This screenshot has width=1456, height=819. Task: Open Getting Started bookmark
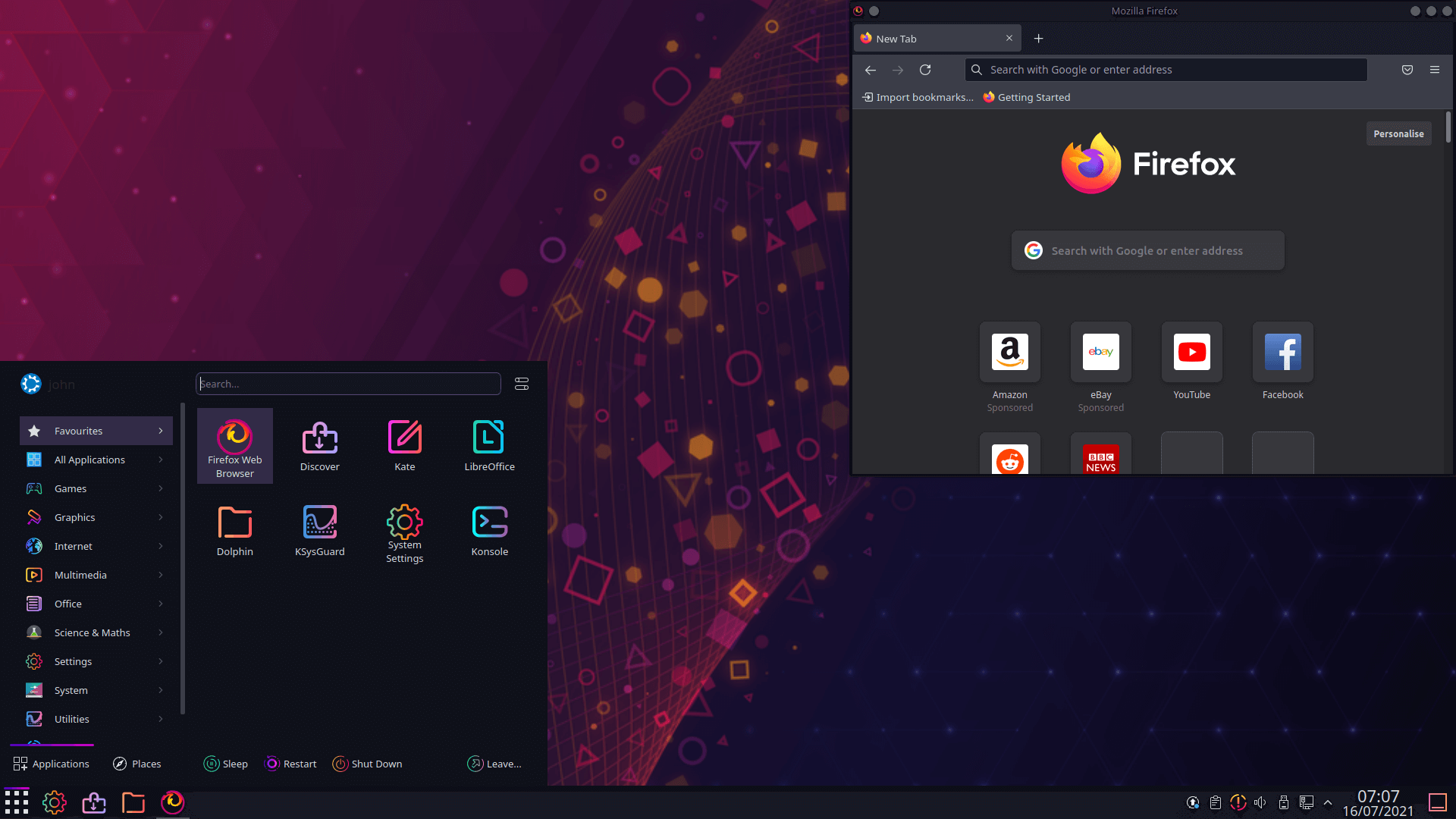point(1027,97)
